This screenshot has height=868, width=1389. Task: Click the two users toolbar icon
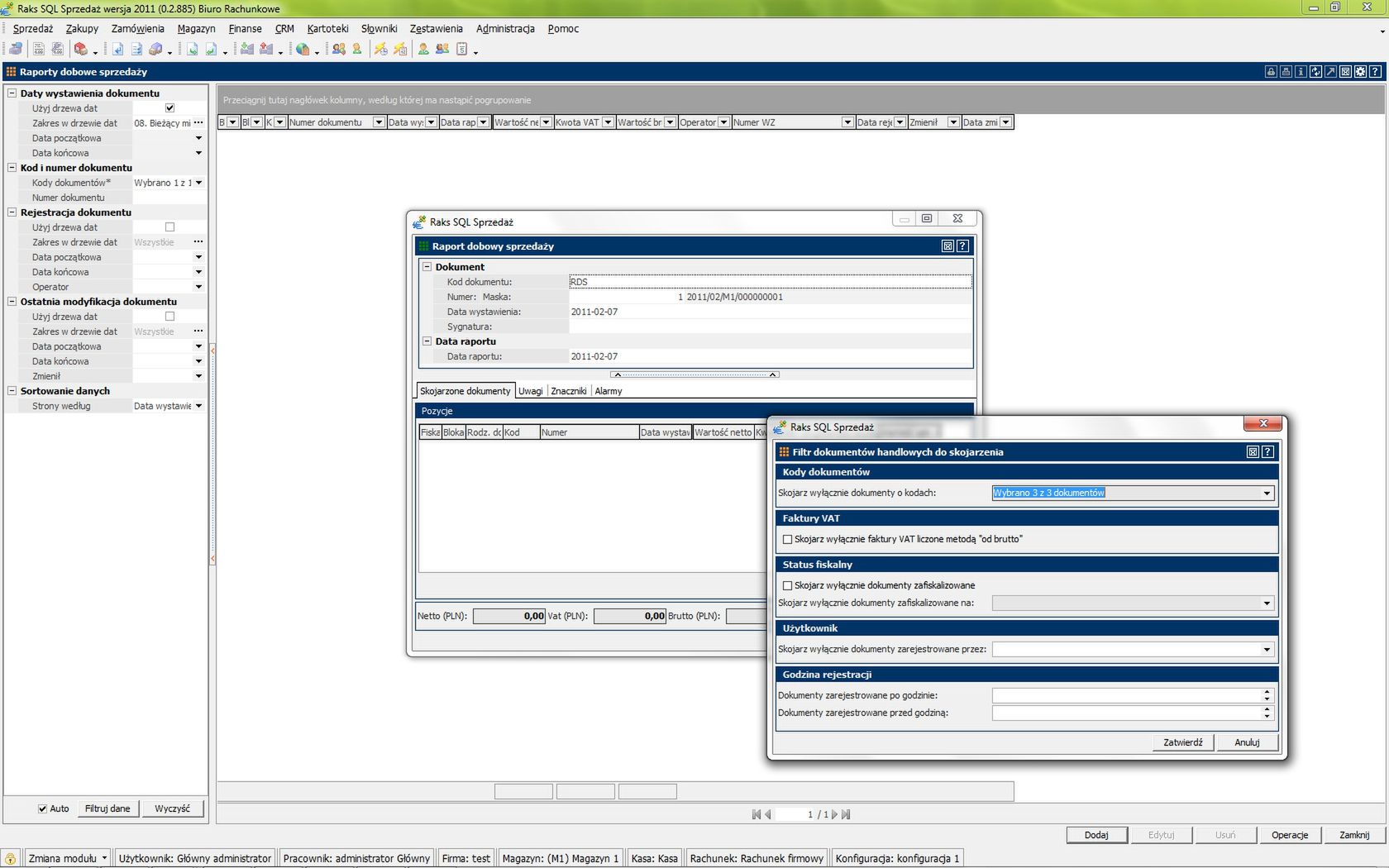click(x=442, y=49)
